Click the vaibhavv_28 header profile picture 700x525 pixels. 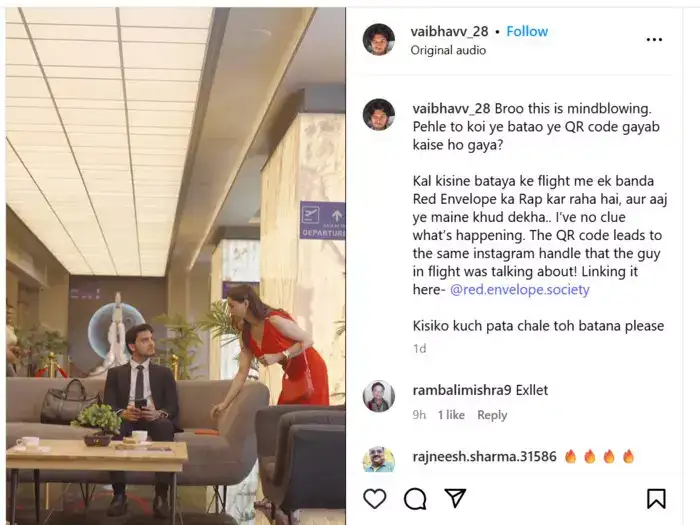[x=379, y=39]
